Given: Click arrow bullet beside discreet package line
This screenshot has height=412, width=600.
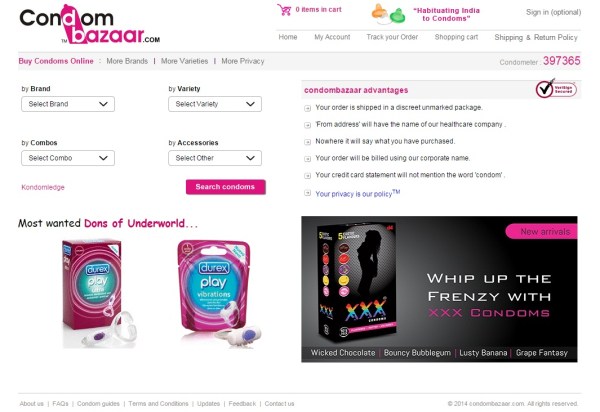Looking at the screenshot, I should point(307,108).
